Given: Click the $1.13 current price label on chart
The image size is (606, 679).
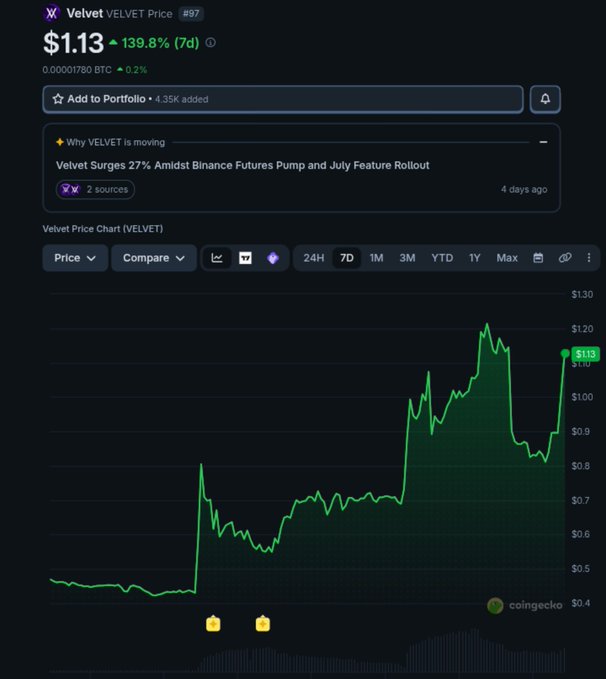Looking at the screenshot, I should [586, 354].
